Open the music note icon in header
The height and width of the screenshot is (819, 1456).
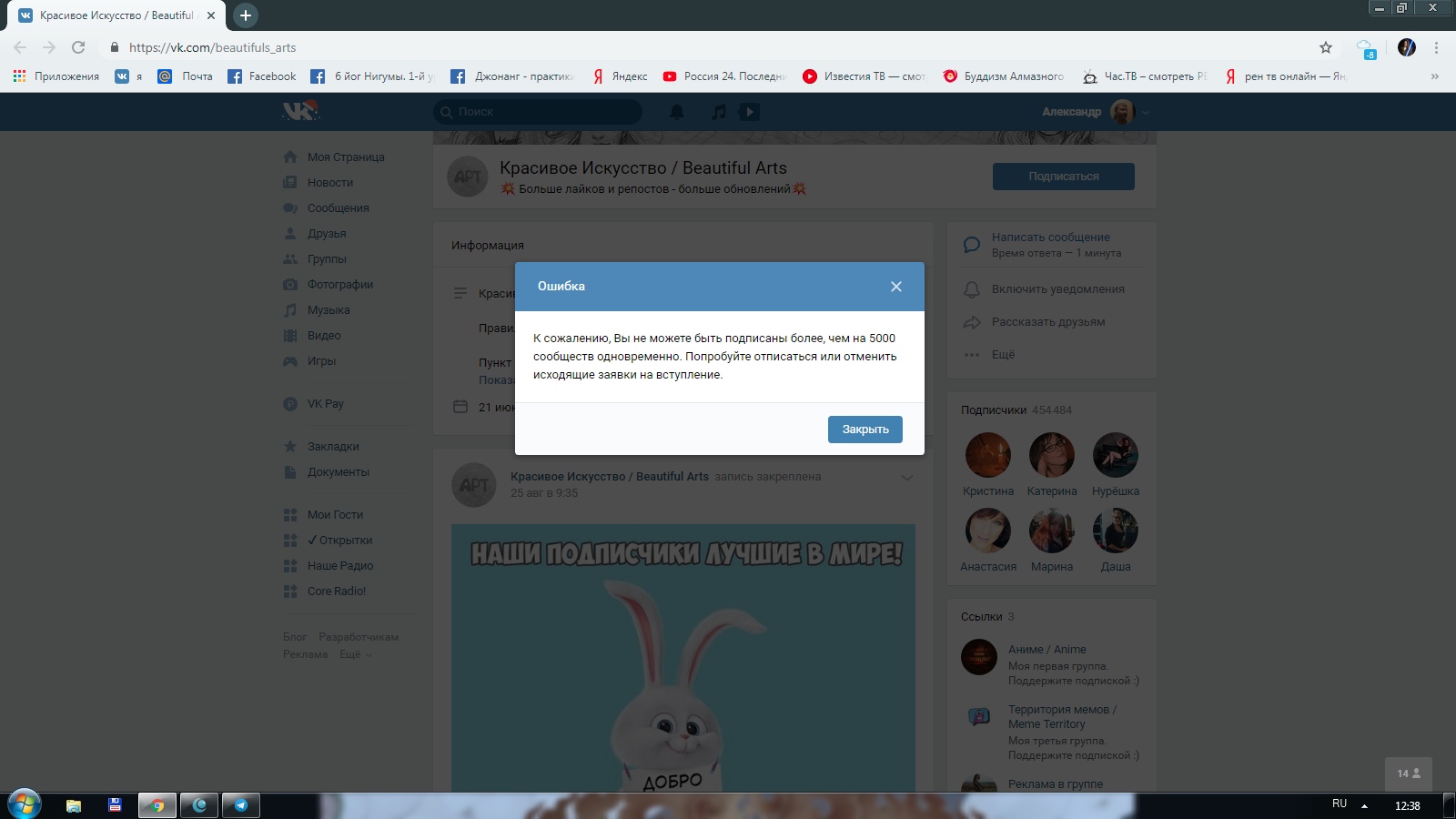tap(719, 112)
